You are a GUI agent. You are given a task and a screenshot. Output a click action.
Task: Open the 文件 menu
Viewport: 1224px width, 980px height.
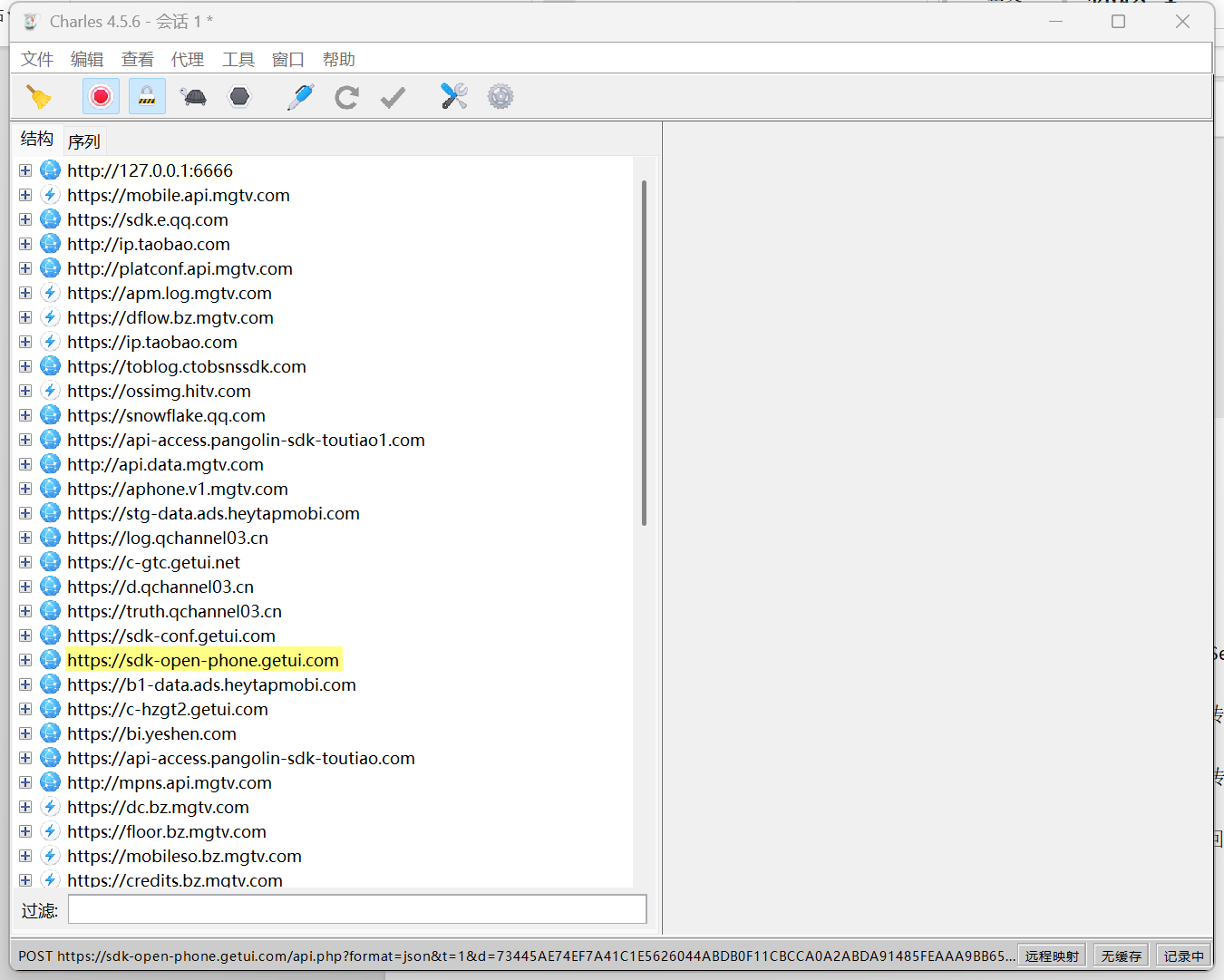[37, 59]
